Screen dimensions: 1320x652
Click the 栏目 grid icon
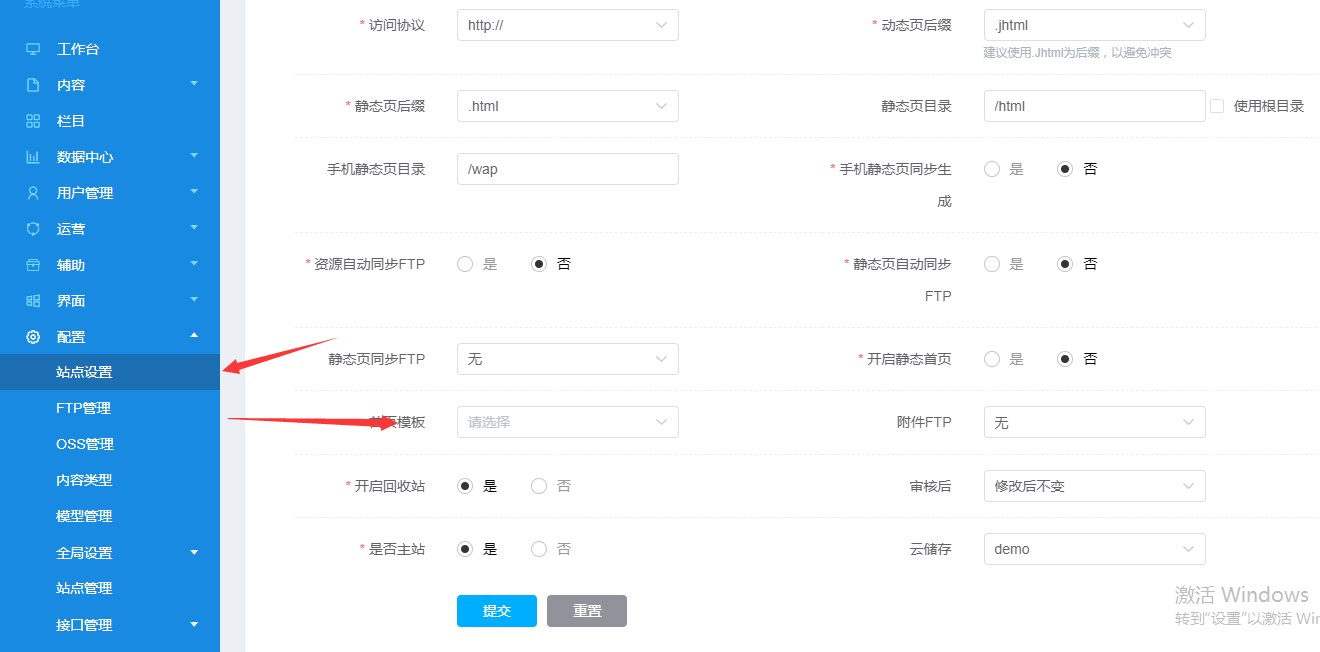coord(33,121)
